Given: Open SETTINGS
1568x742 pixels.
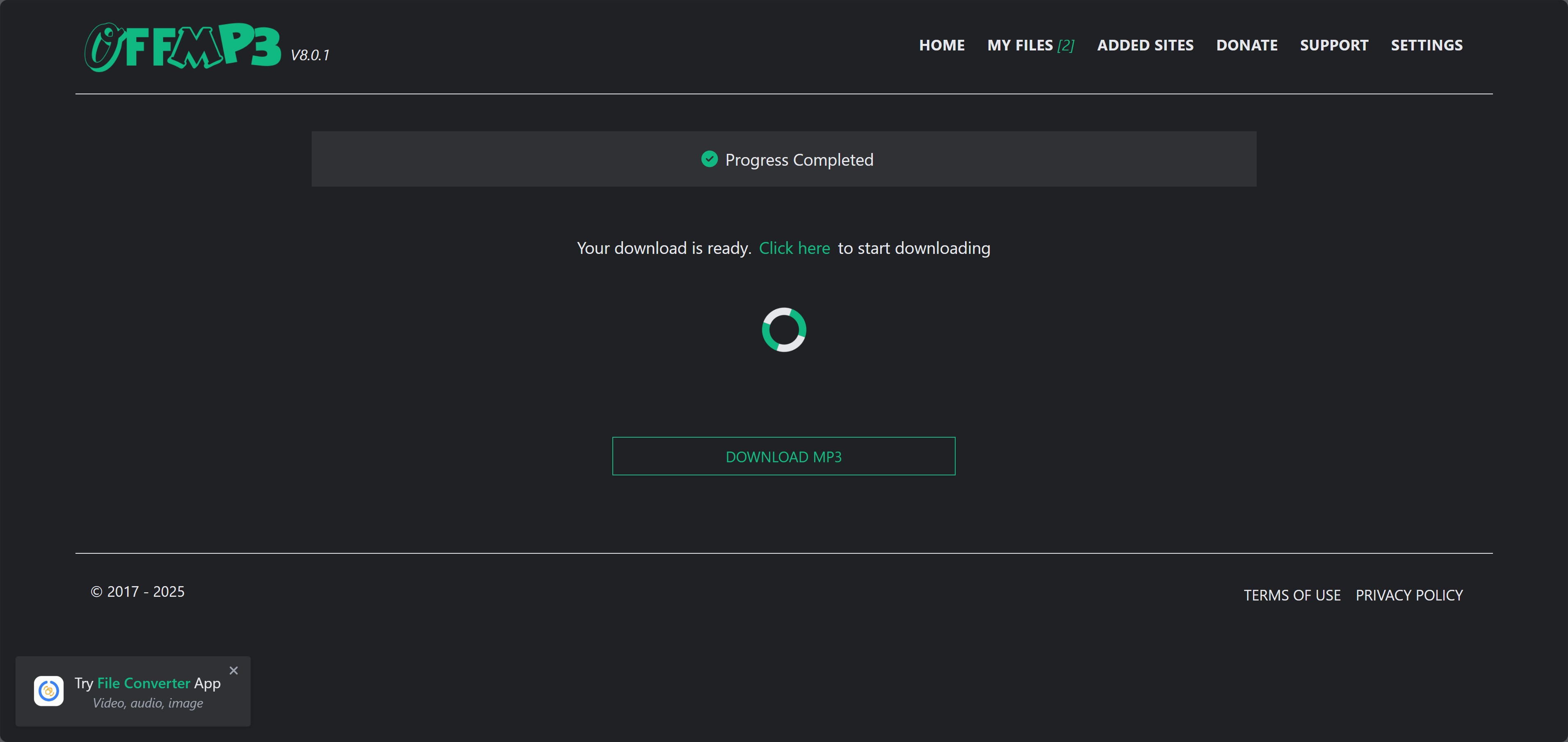Looking at the screenshot, I should point(1426,45).
